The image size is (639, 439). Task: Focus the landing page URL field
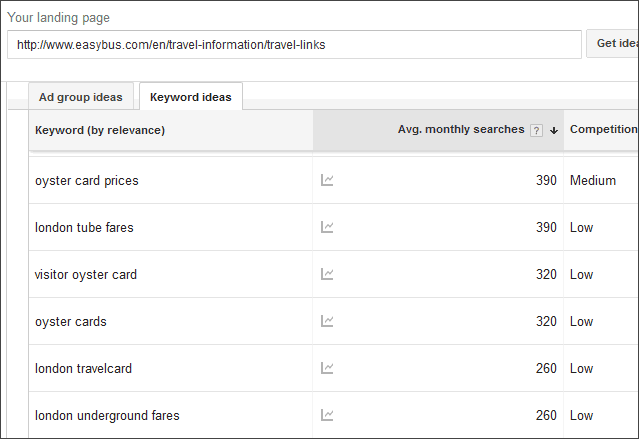click(294, 44)
